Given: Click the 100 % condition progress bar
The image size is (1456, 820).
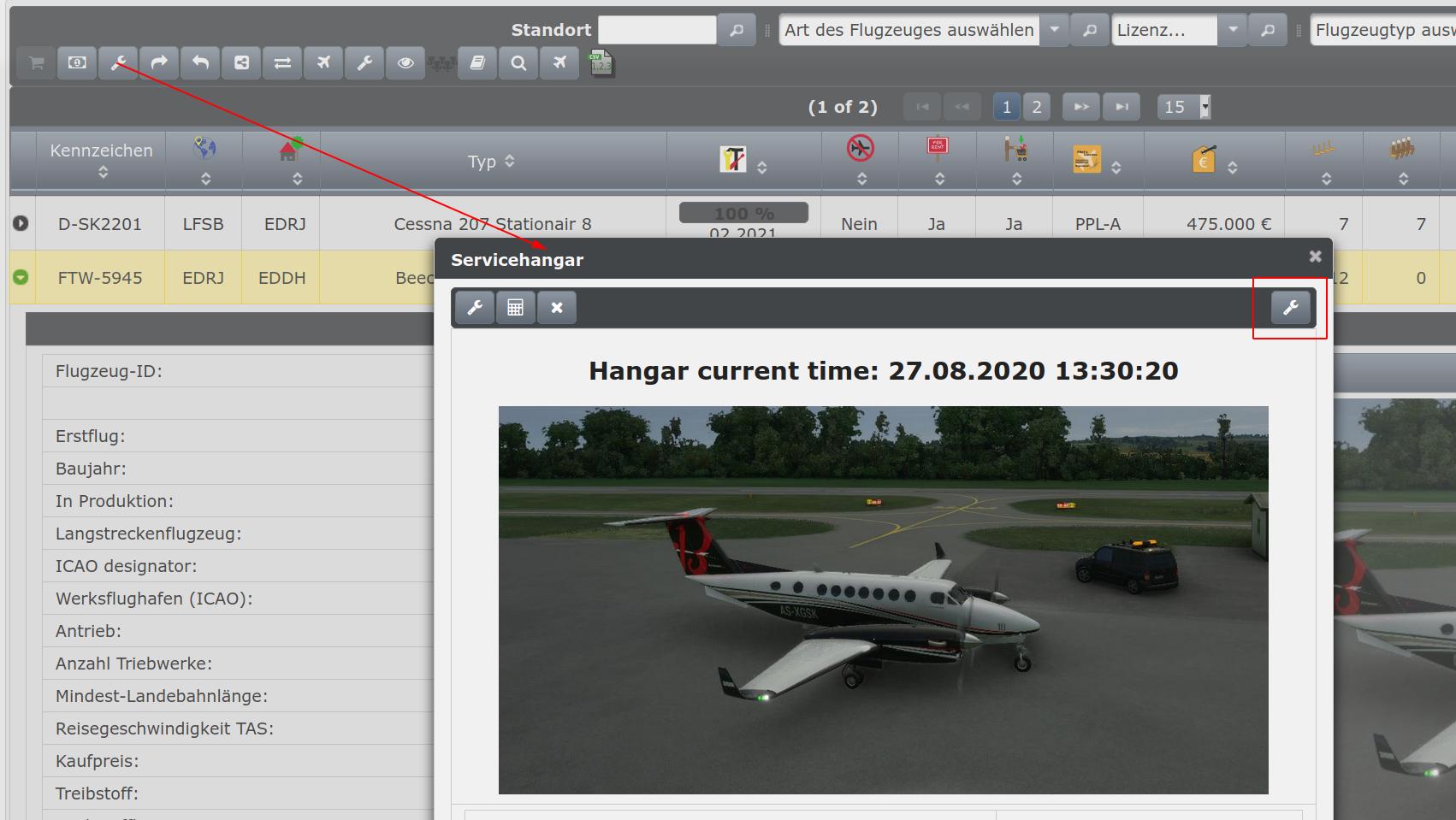Looking at the screenshot, I should pos(743,213).
